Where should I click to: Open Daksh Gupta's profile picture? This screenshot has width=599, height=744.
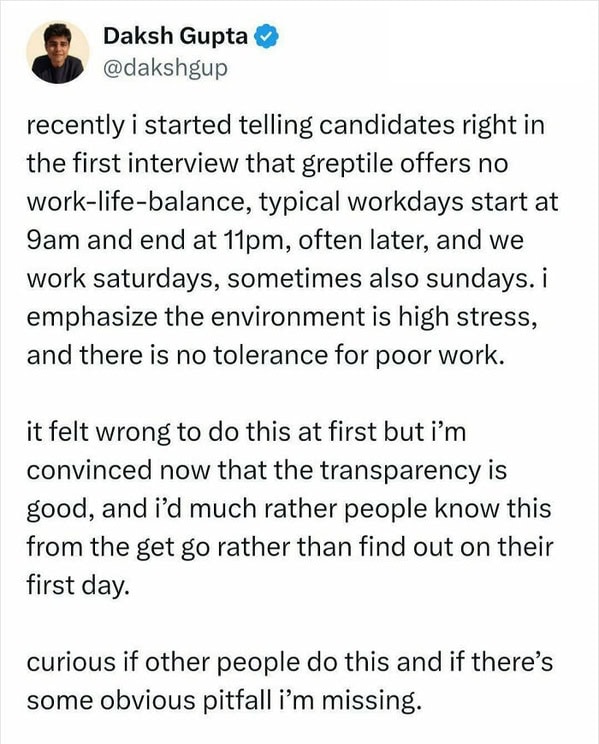57,52
